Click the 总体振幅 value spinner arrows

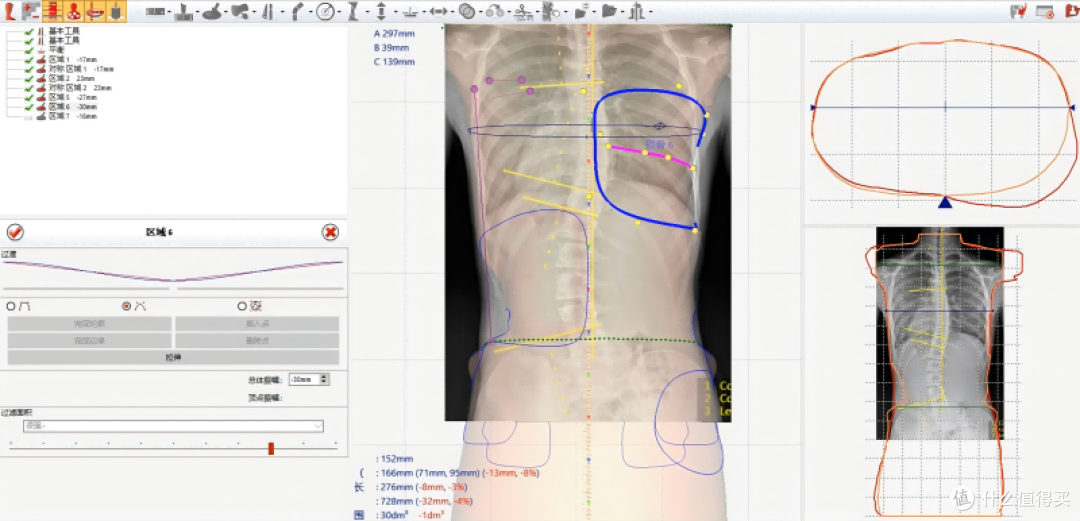tap(325, 379)
